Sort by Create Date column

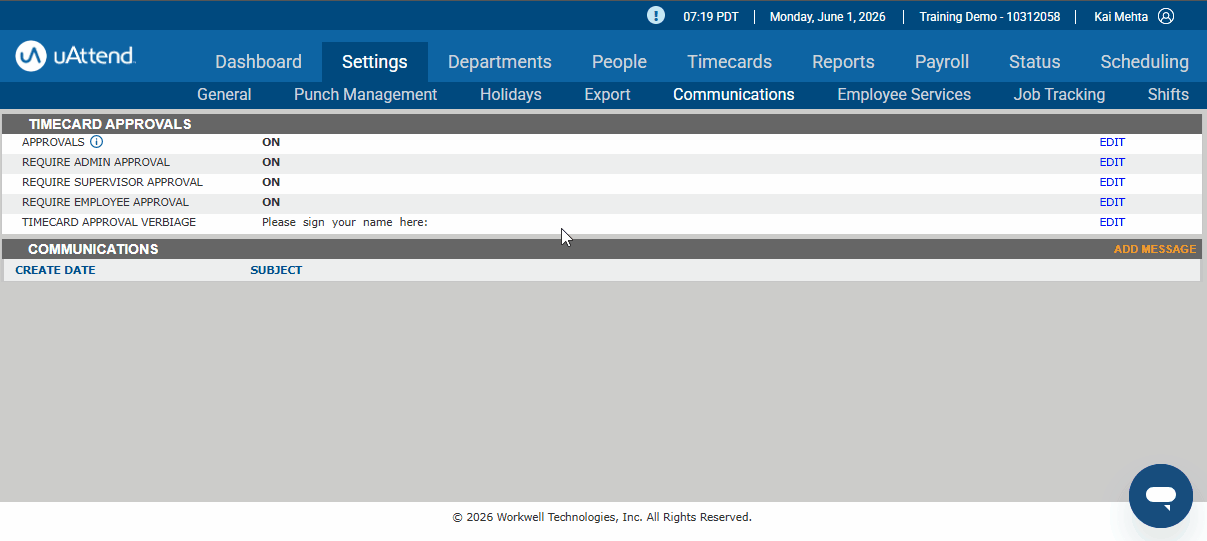55,270
